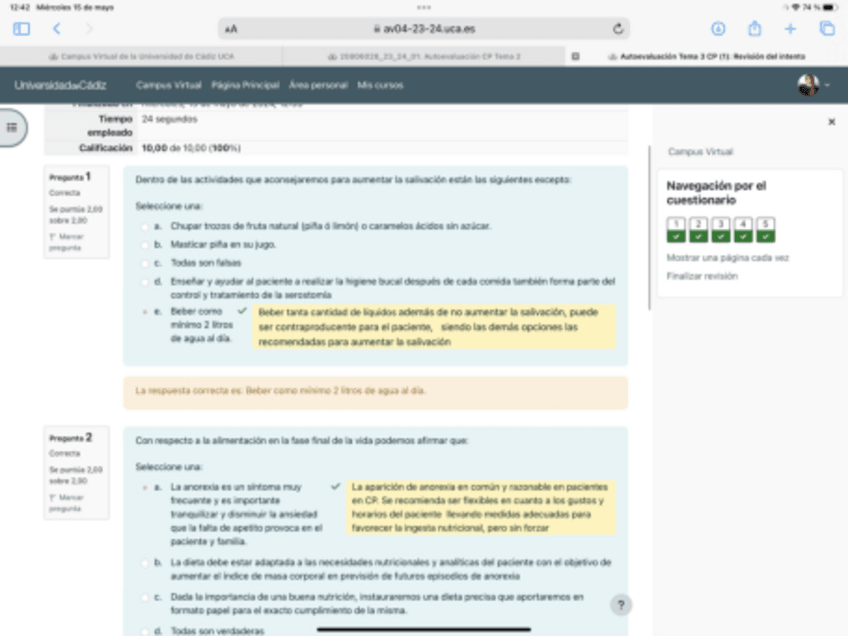The image size is (848, 636).
Task: Select question 2 option a La anorexia
Action: coord(144,487)
